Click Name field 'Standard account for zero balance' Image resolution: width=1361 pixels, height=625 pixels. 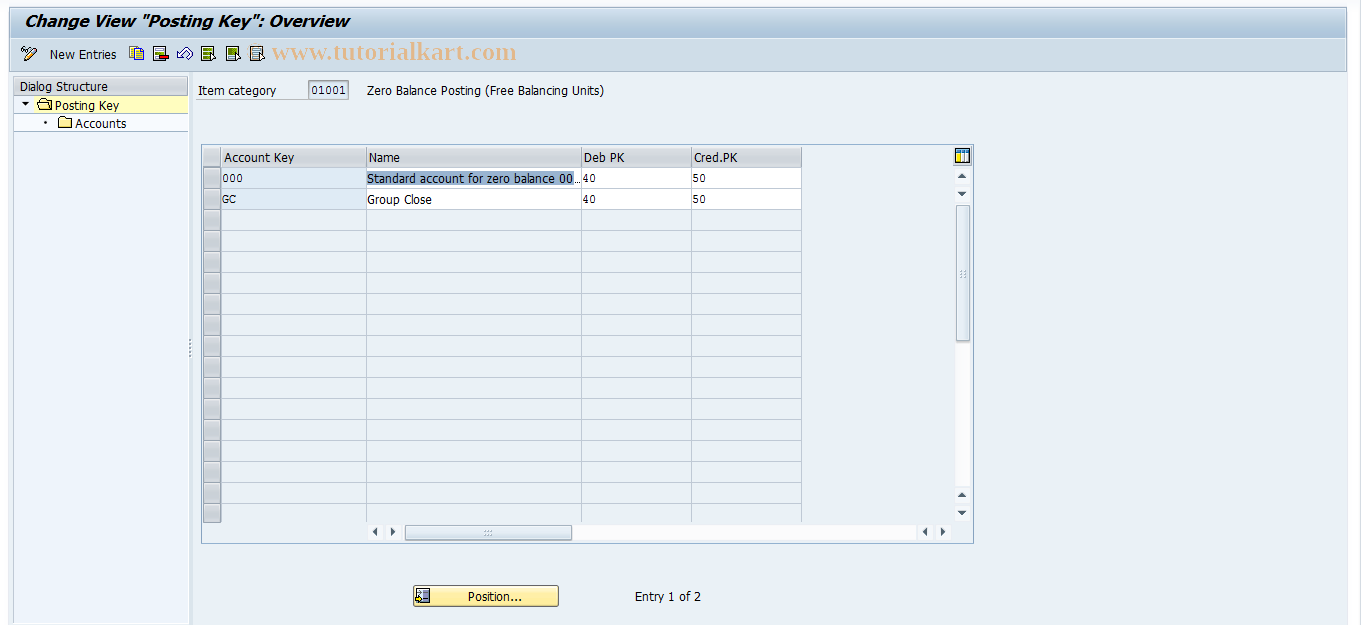click(473, 178)
